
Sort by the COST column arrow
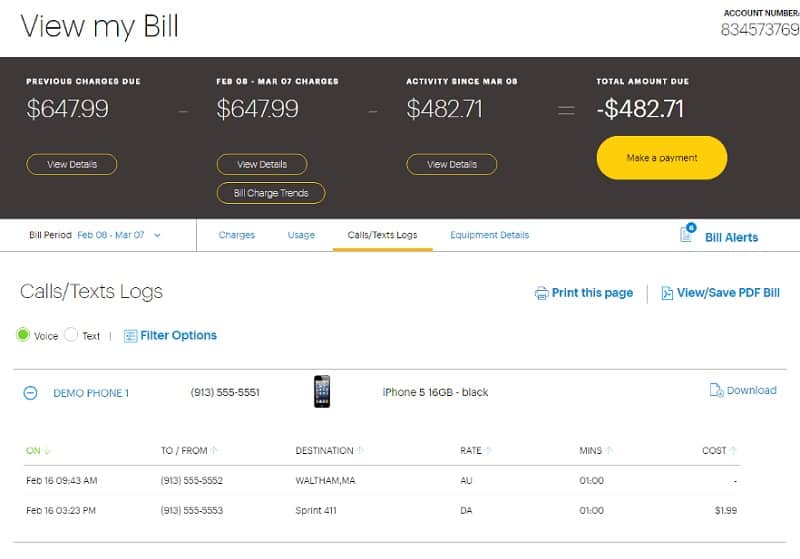(x=734, y=451)
